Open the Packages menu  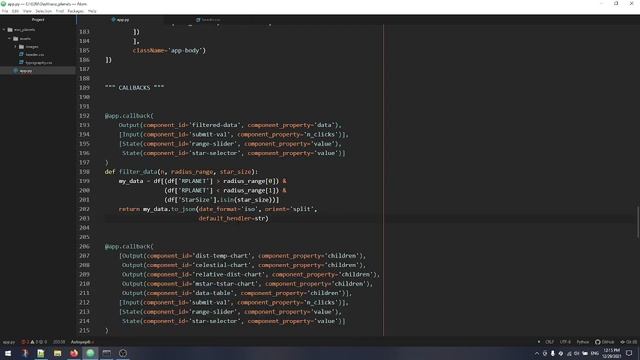pyautogui.click(x=76, y=11)
